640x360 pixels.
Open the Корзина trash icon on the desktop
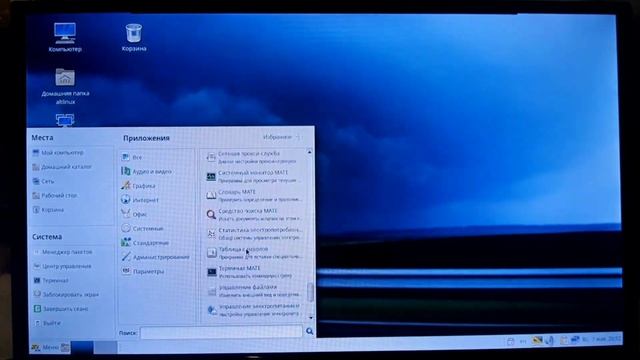[x=134, y=38]
